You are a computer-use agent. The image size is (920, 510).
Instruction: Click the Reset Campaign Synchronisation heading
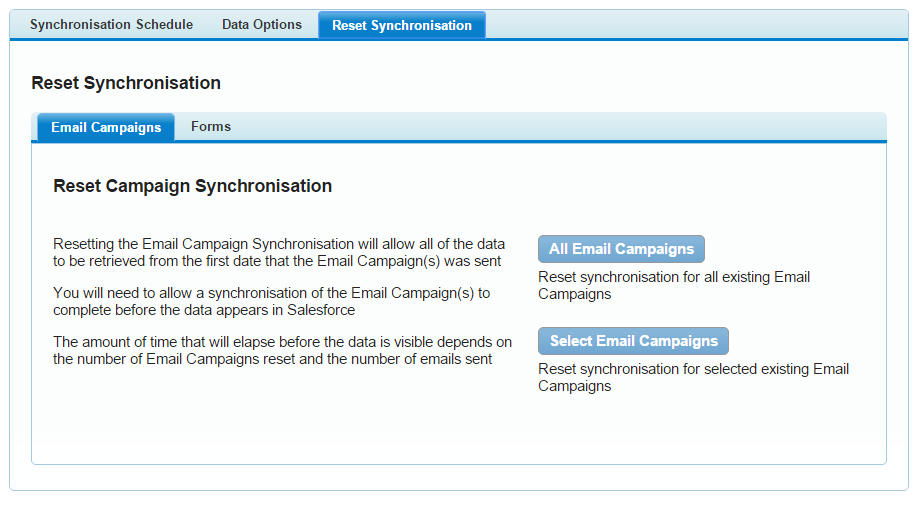point(192,186)
